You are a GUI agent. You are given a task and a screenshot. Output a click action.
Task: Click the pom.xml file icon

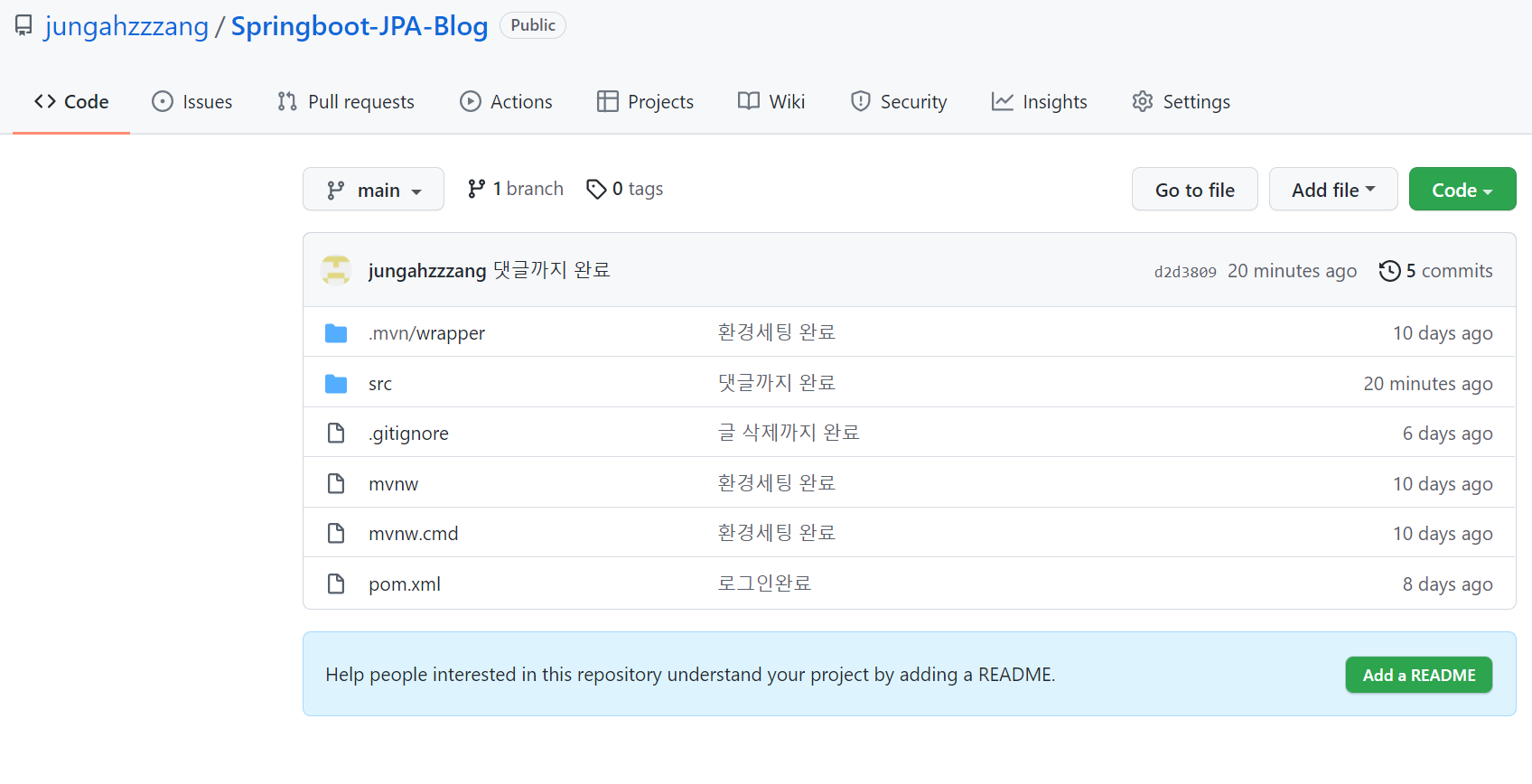(x=336, y=584)
